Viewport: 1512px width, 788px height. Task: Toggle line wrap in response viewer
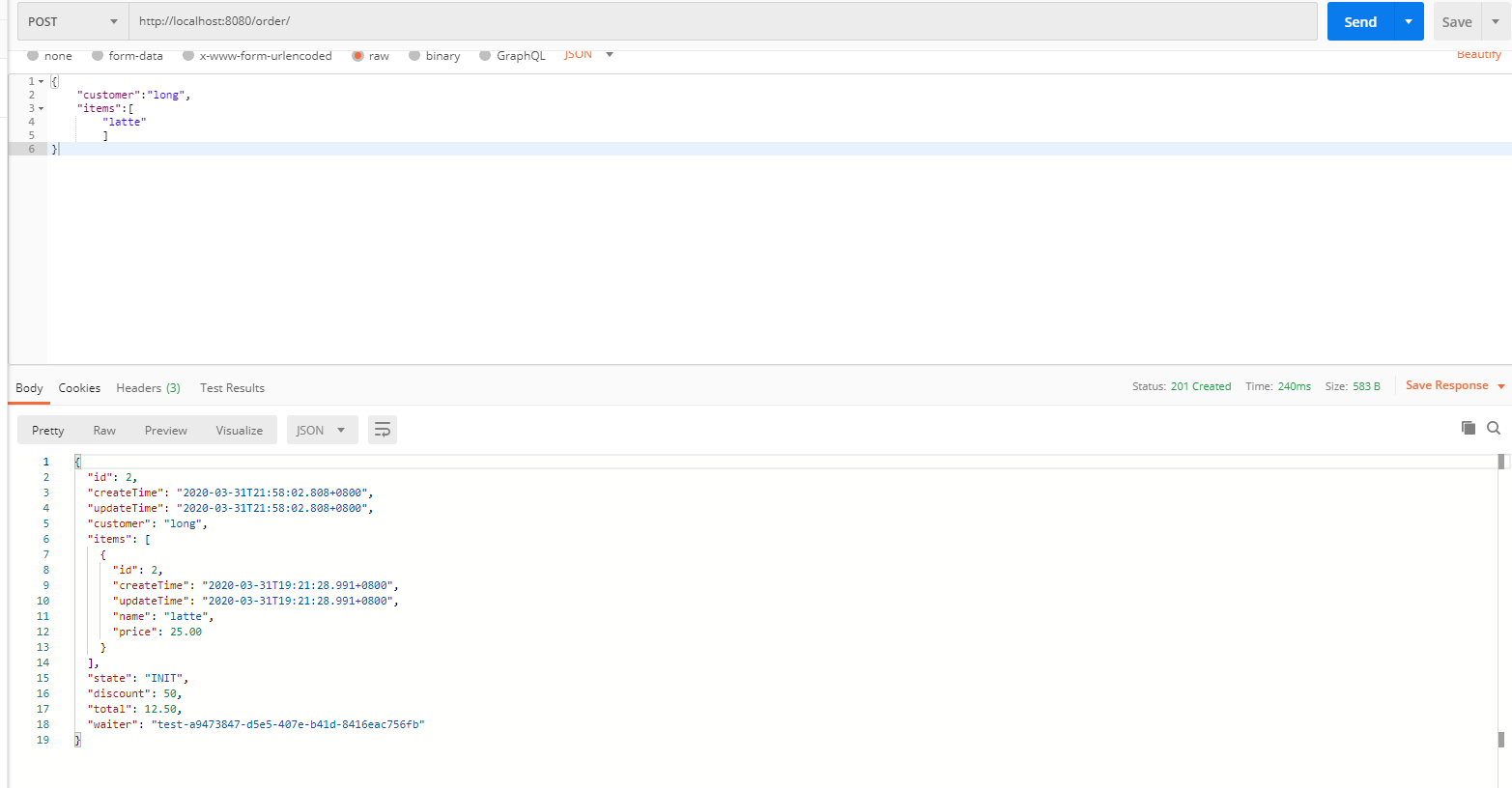383,430
